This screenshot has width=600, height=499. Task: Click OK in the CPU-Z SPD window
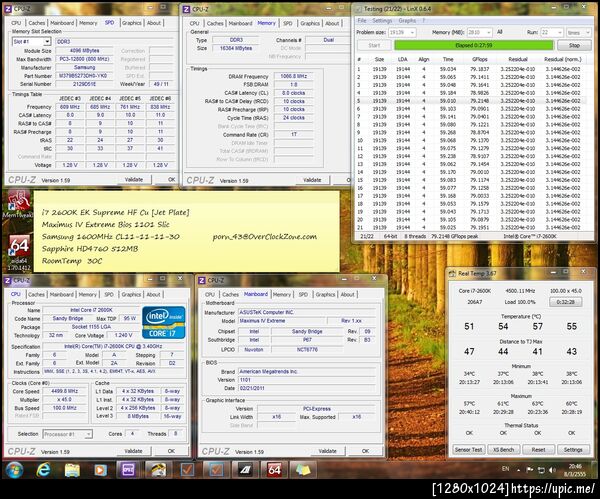(171, 179)
